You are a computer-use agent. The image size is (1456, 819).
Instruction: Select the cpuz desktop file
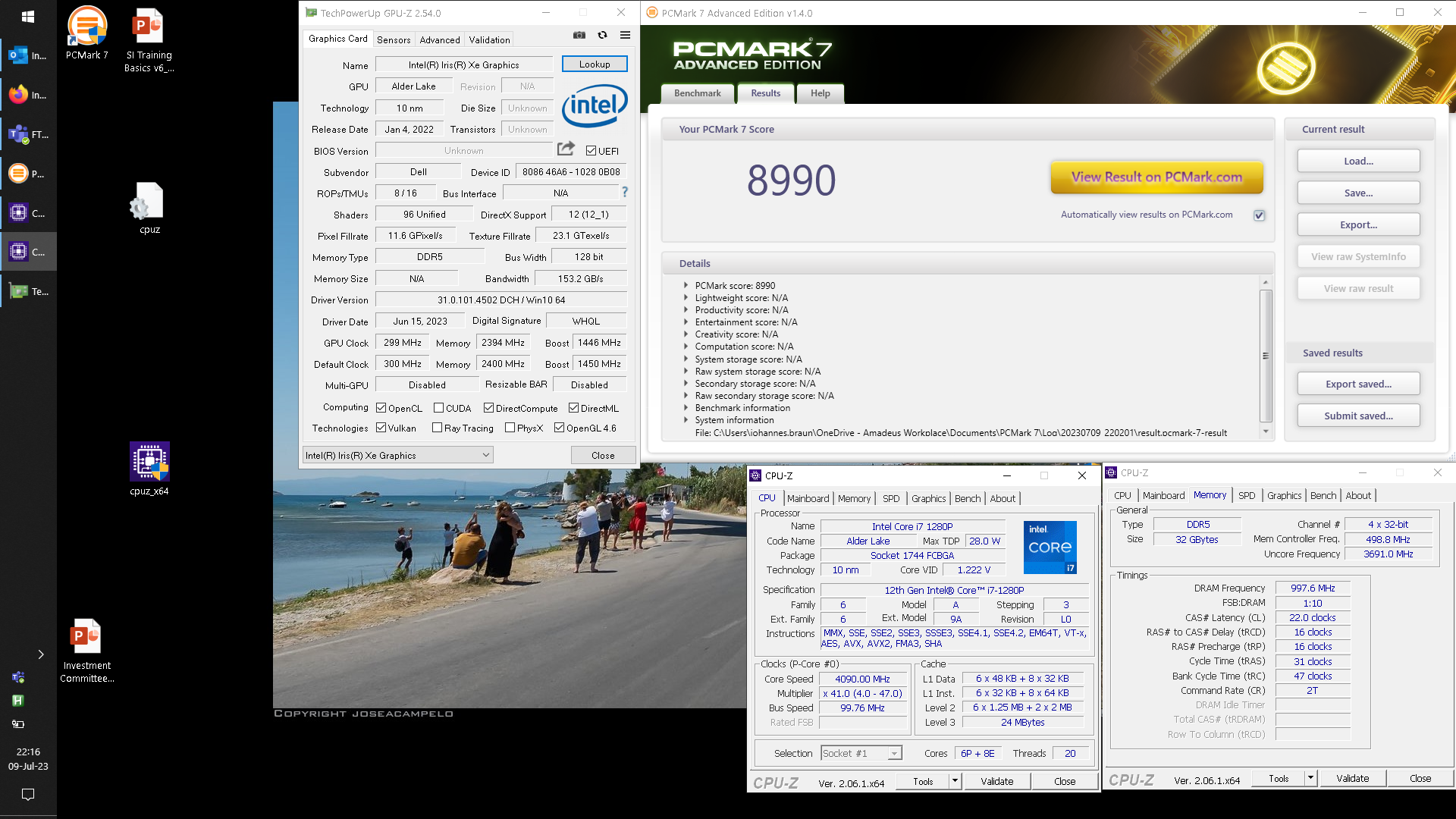point(149,209)
